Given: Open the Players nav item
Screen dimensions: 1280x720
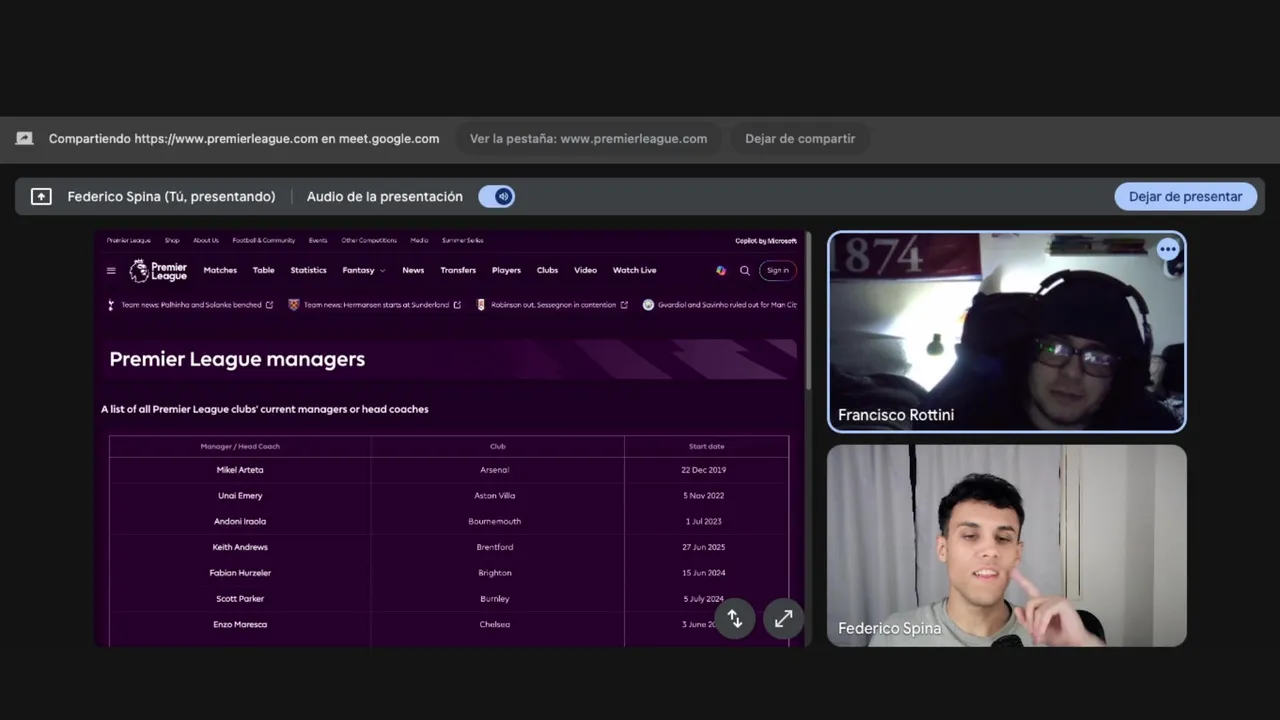Looking at the screenshot, I should coord(506,270).
